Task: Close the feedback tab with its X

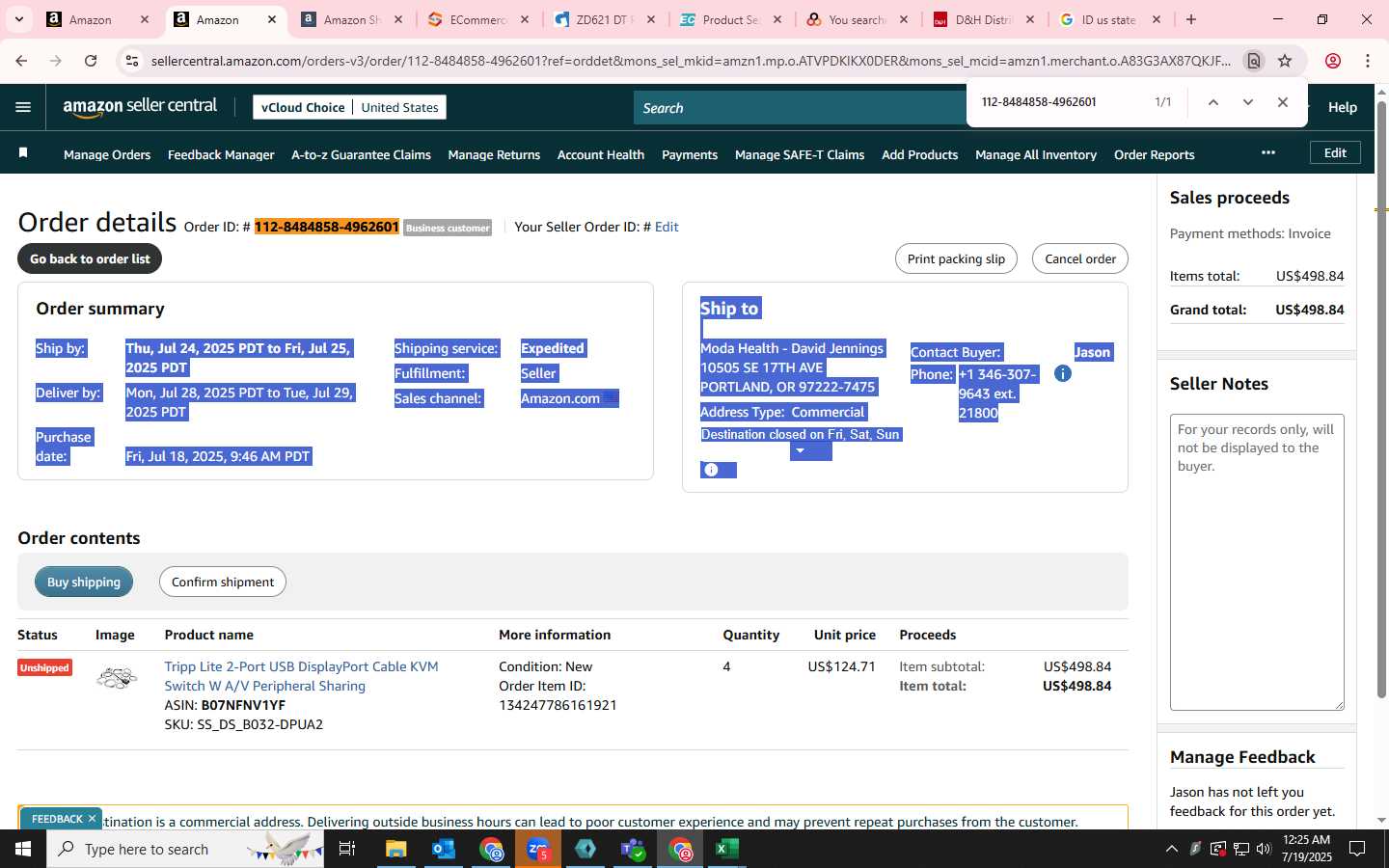Action: tap(92, 819)
